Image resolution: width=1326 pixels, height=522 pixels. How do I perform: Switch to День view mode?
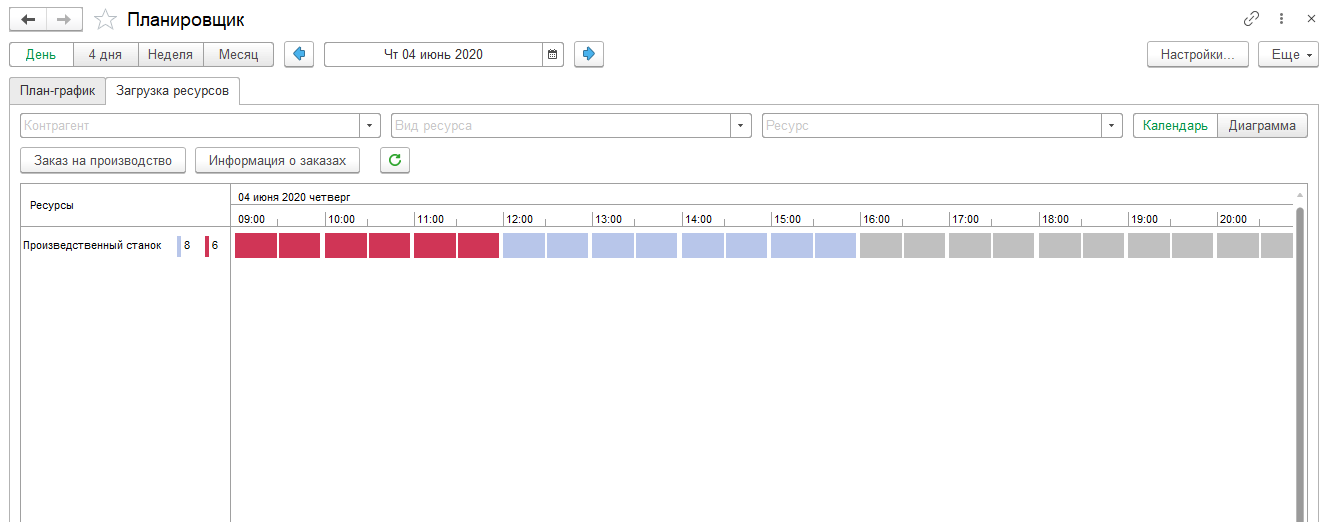click(x=41, y=54)
